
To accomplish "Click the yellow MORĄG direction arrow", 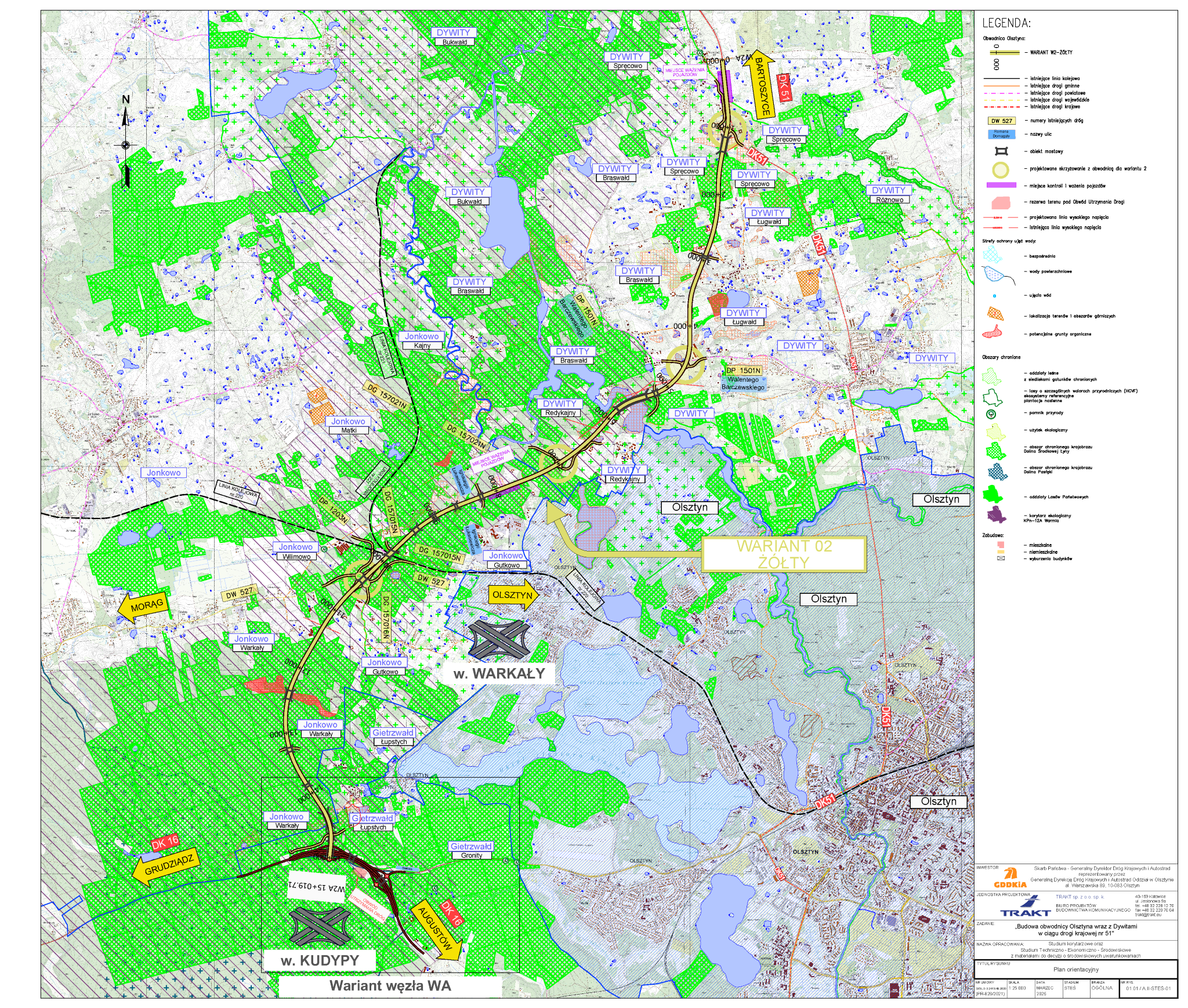I will 143,606.
